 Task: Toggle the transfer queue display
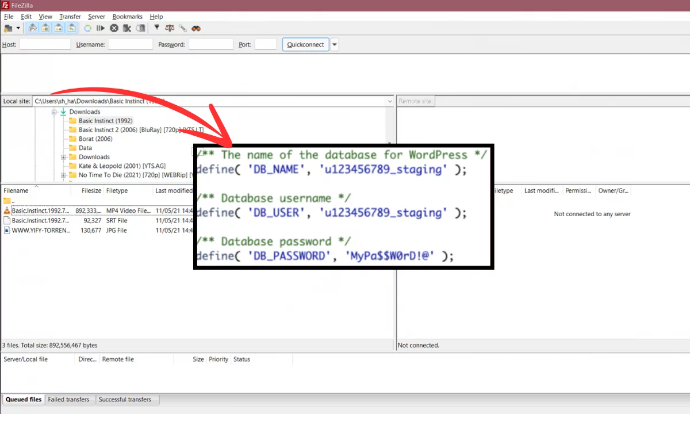(x=72, y=28)
